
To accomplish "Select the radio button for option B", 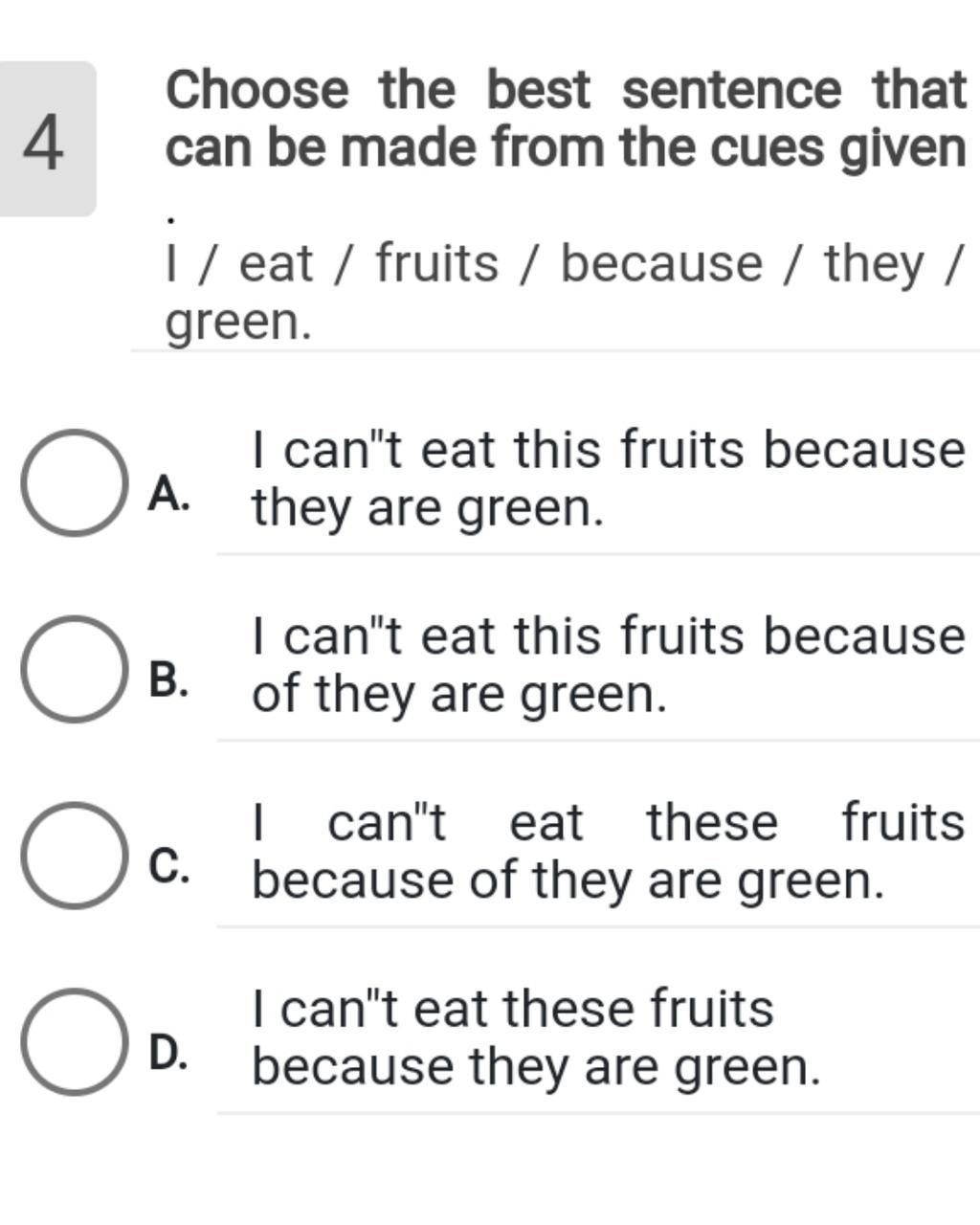I will pyautogui.click(x=75, y=669).
